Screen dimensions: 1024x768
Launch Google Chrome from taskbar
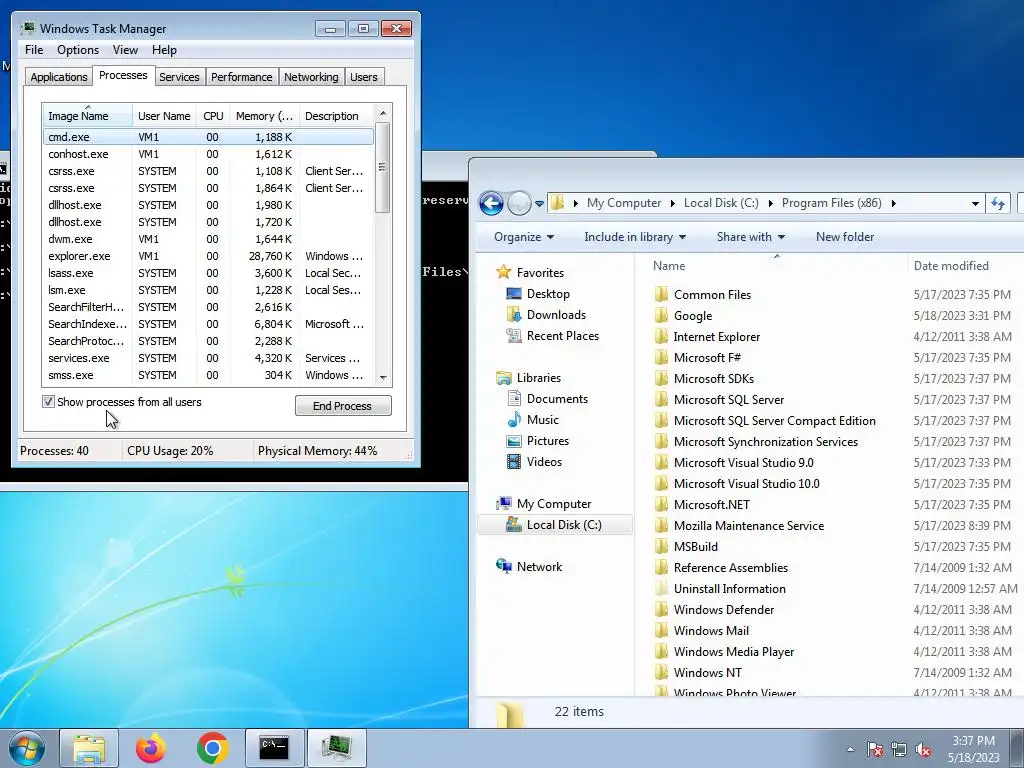pyautogui.click(x=212, y=748)
